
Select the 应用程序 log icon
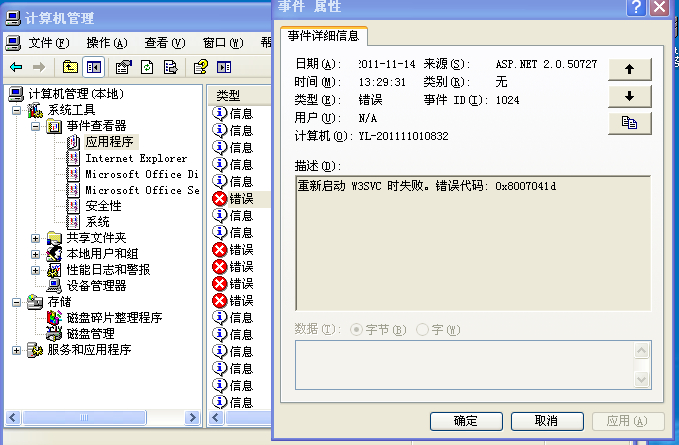tap(73, 142)
